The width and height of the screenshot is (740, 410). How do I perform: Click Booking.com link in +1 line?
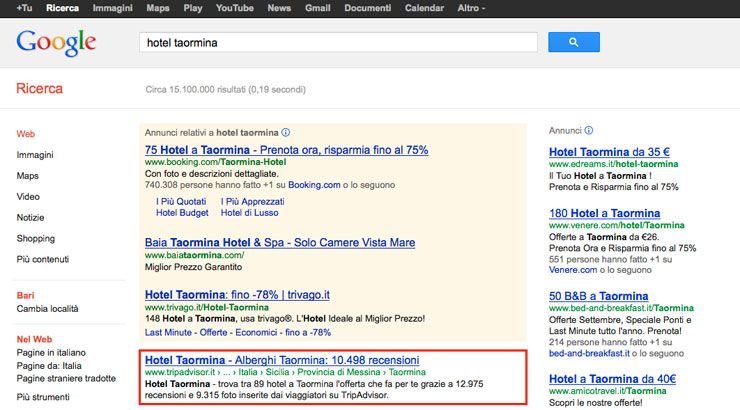314,185
